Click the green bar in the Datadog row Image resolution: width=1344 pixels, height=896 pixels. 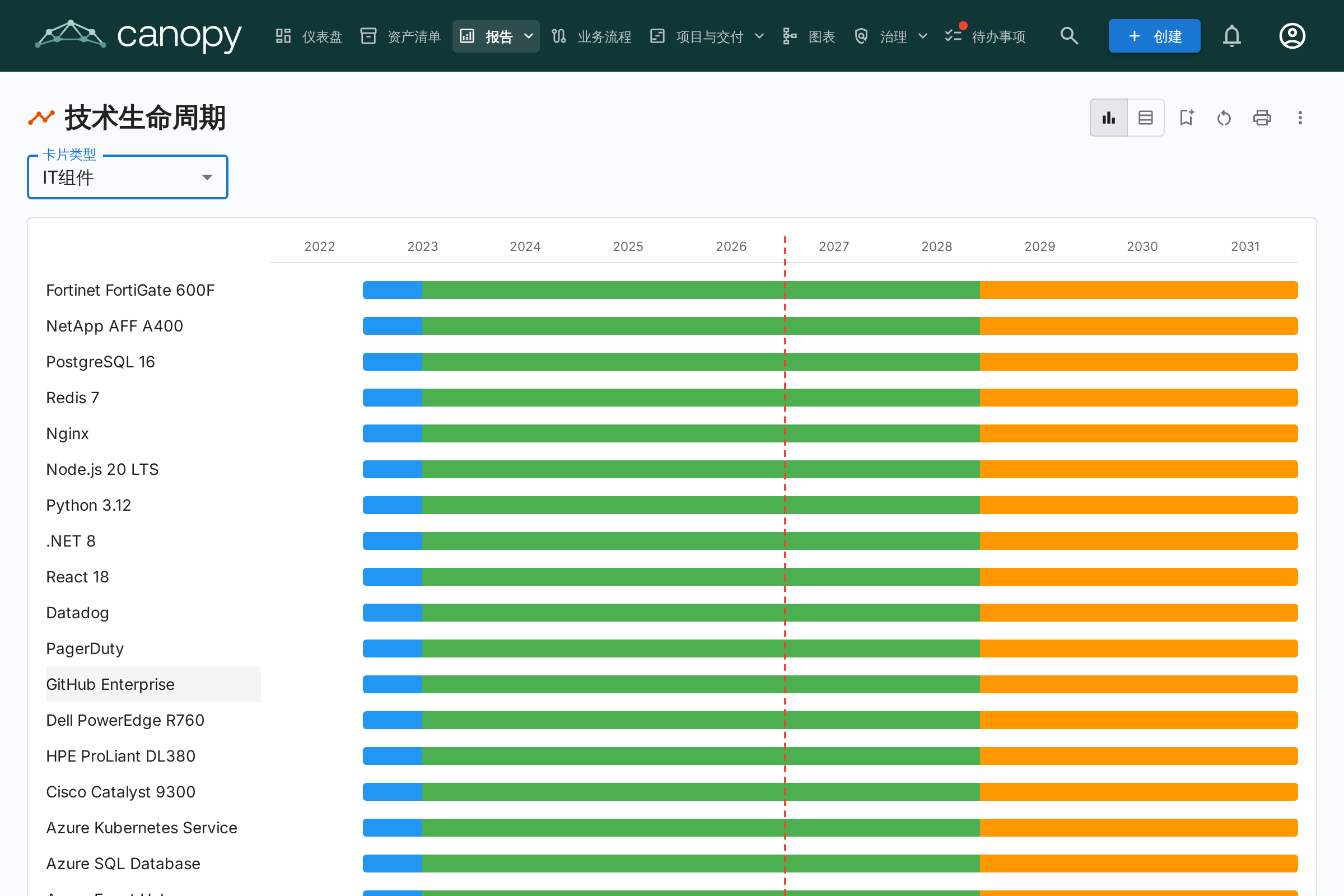[x=701, y=613]
